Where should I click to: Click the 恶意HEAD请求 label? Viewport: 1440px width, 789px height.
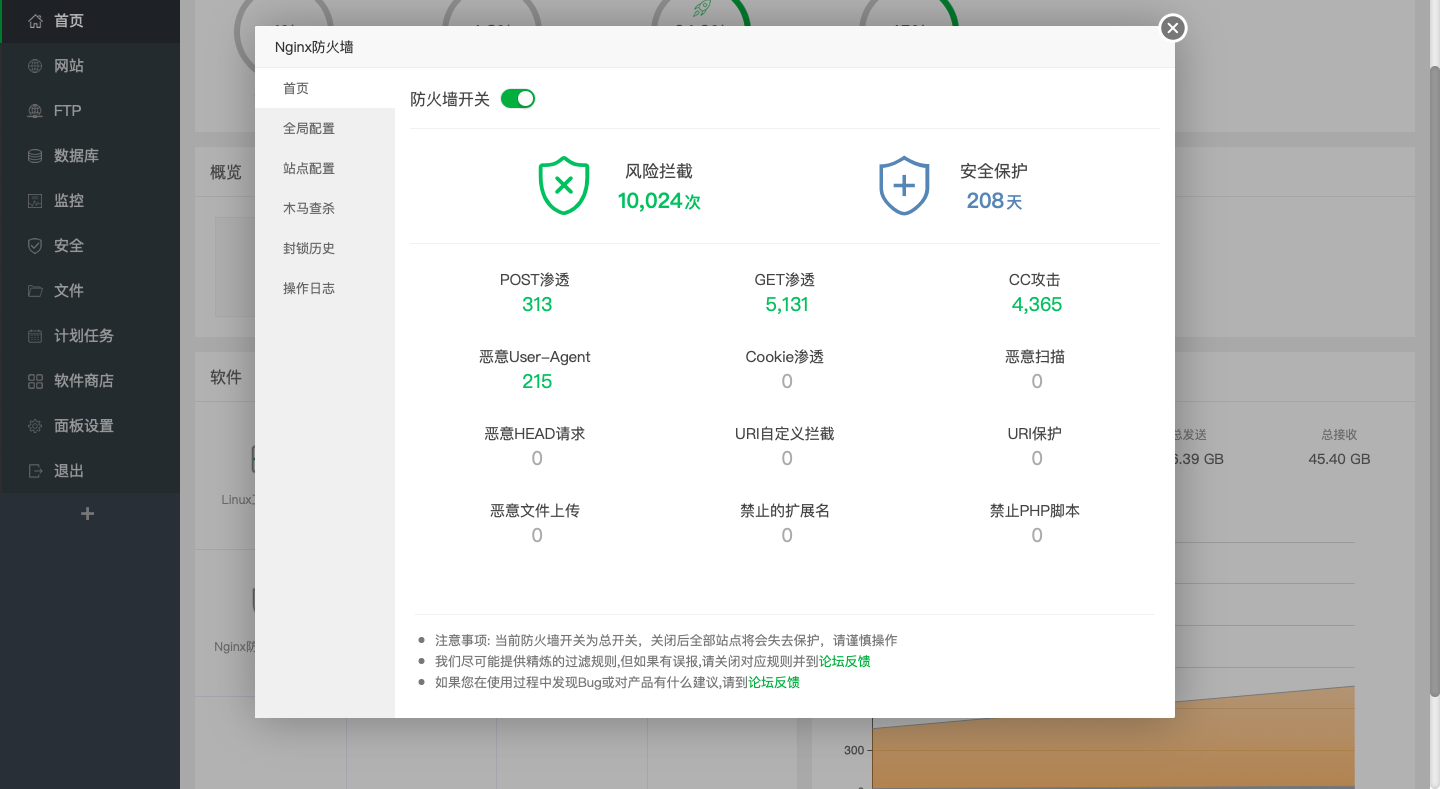coord(535,434)
